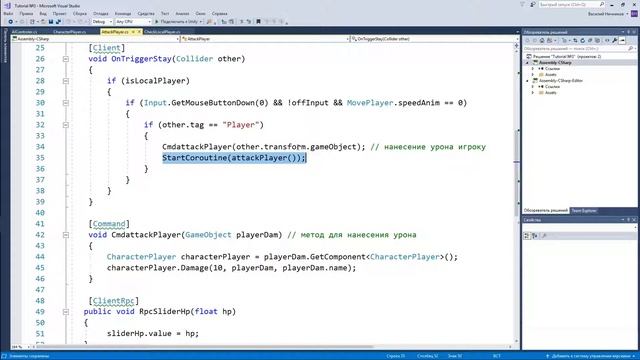Collapse the Assembly-CSharp-Editor project node
The height and width of the screenshot is (360, 640).
(x=527, y=81)
